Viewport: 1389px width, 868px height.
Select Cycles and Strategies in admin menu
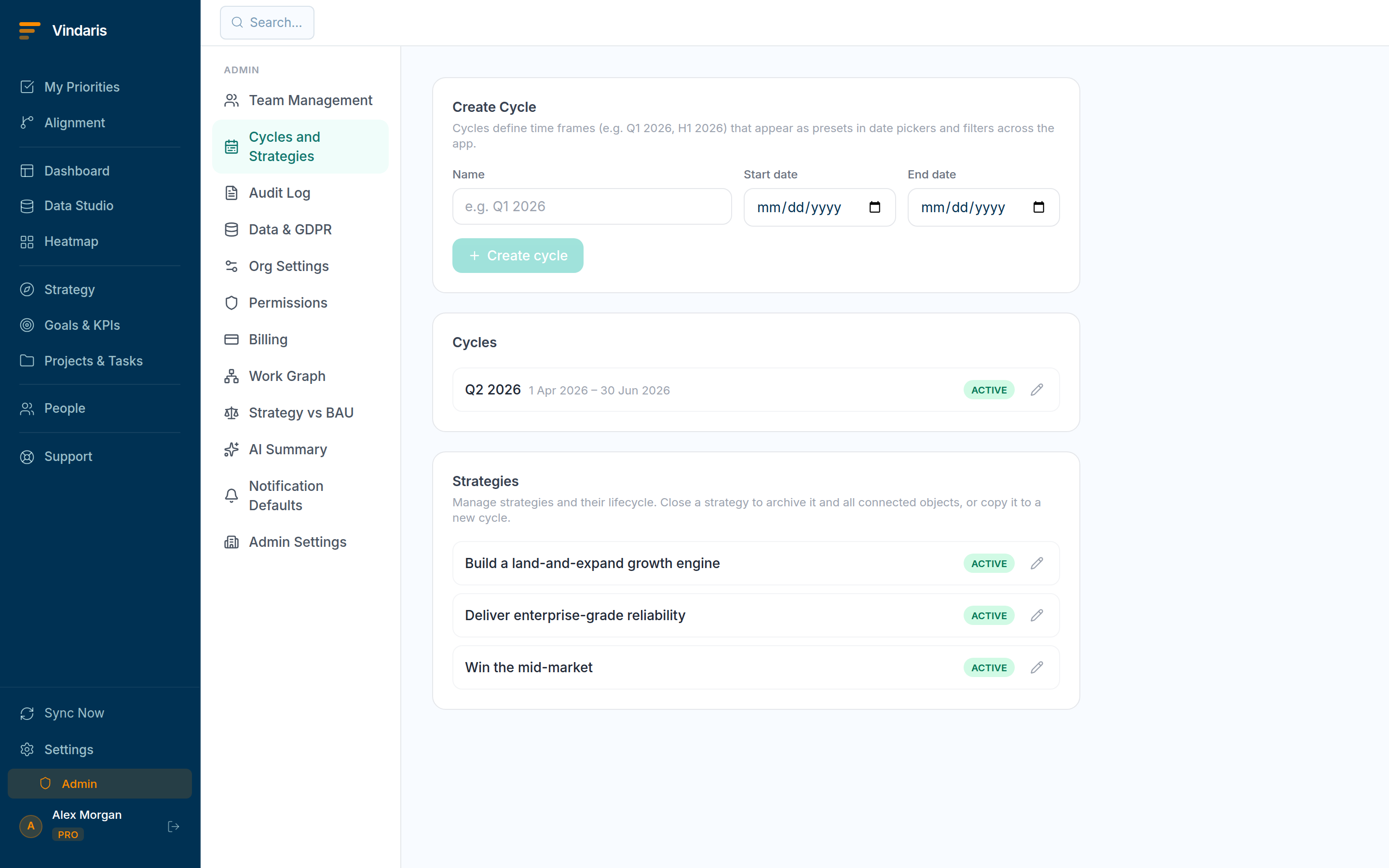(x=300, y=147)
